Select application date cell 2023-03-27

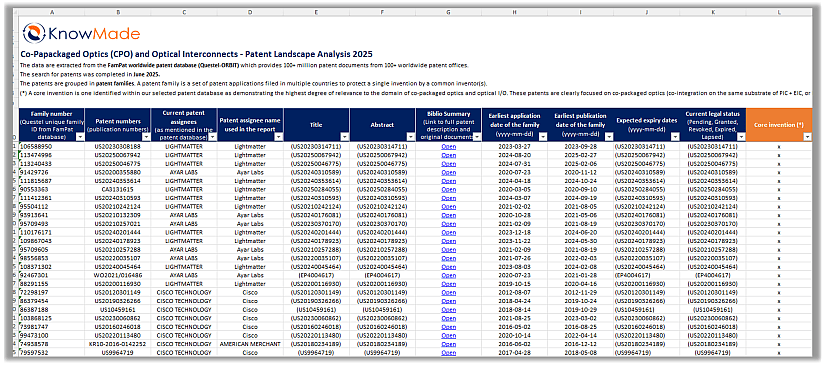tap(515, 147)
